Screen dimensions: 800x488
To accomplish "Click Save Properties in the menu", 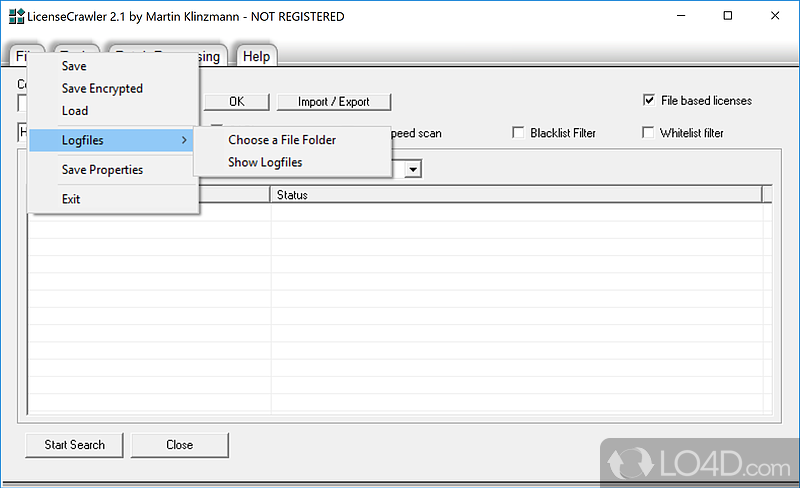I will click(x=102, y=169).
